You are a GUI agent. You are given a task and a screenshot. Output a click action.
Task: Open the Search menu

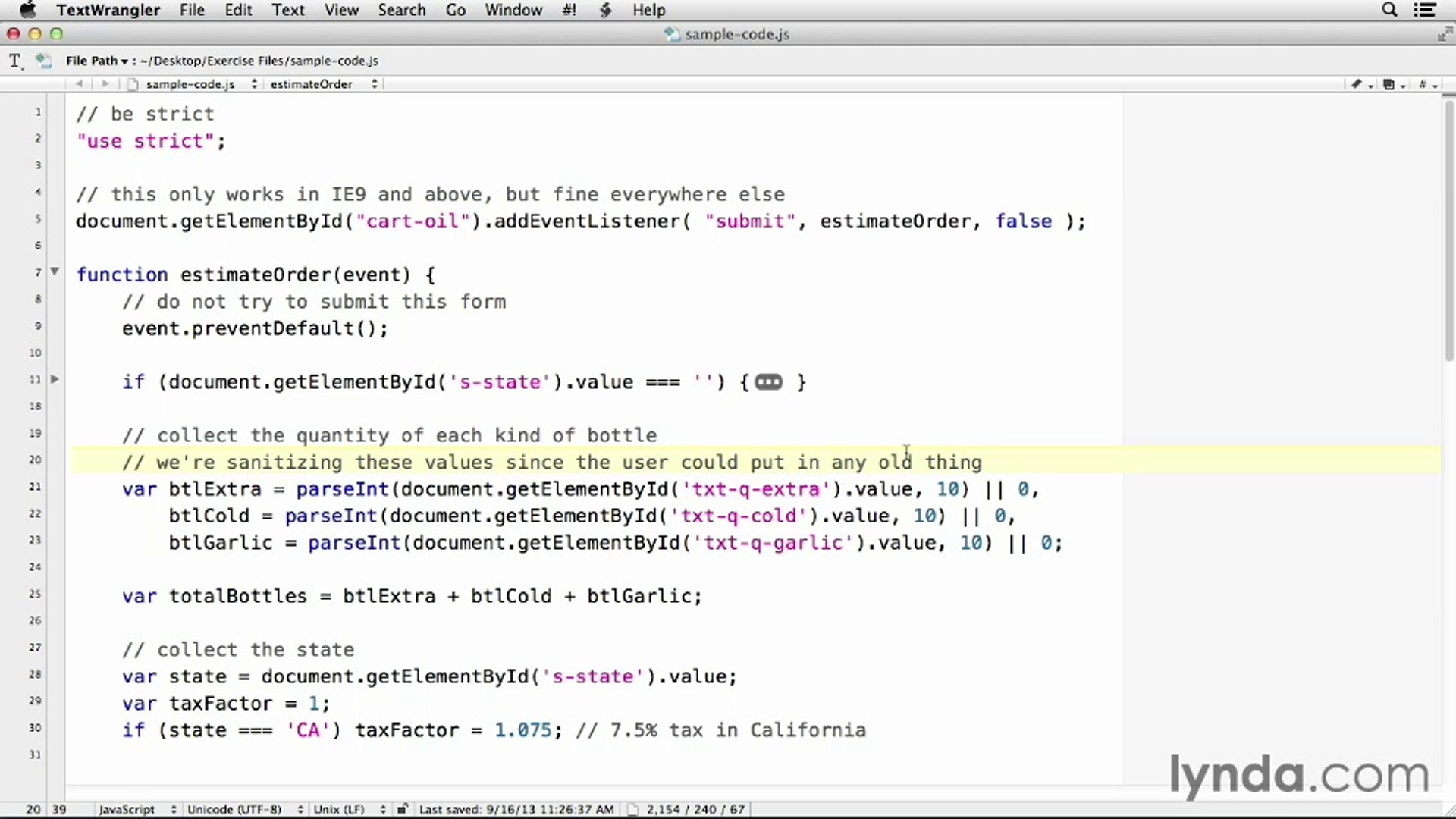[402, 10]
